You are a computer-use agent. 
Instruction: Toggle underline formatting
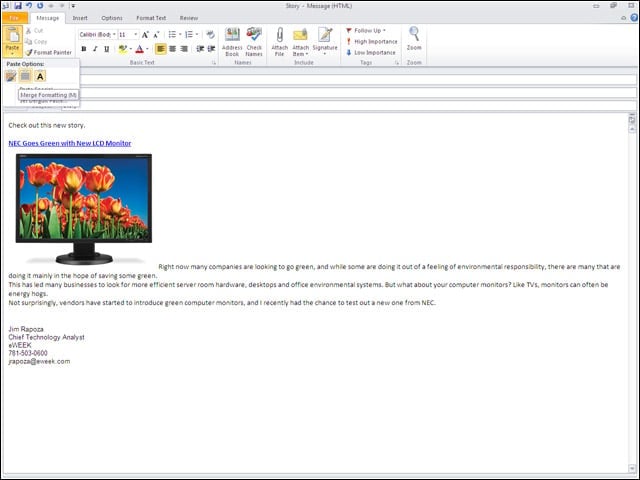pos(107,49)
